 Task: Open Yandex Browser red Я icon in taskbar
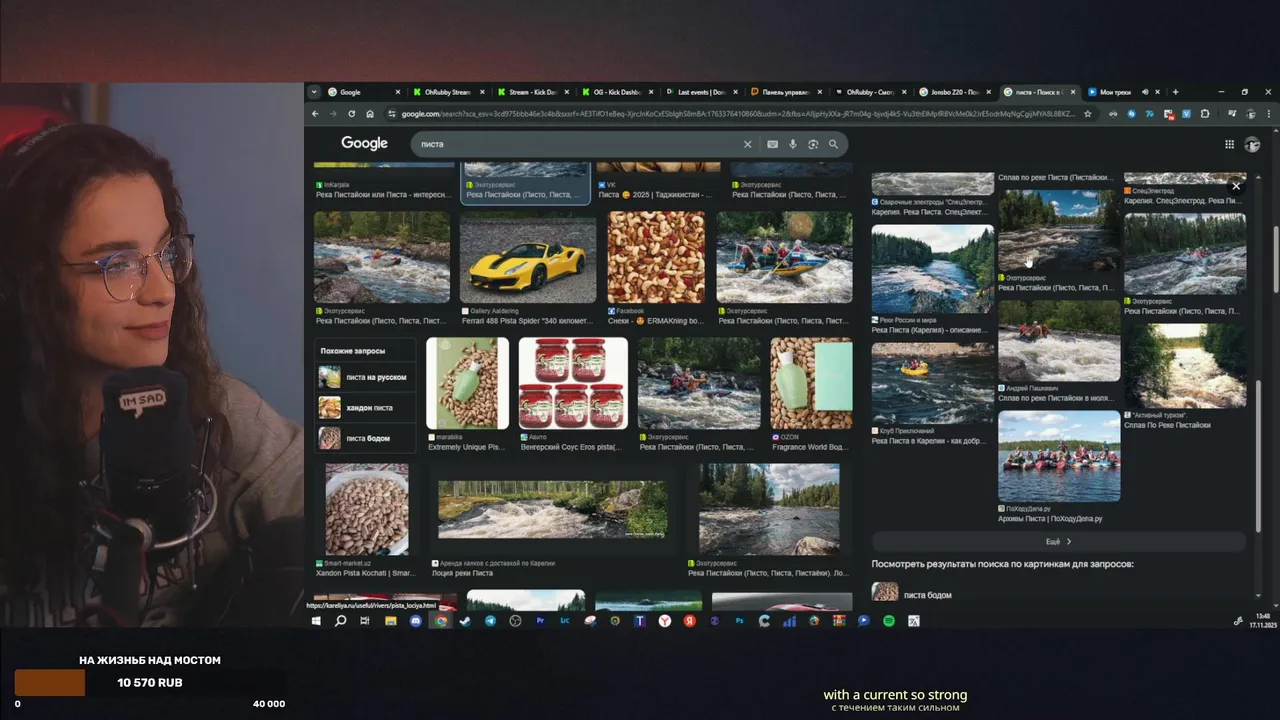(690, 621)
